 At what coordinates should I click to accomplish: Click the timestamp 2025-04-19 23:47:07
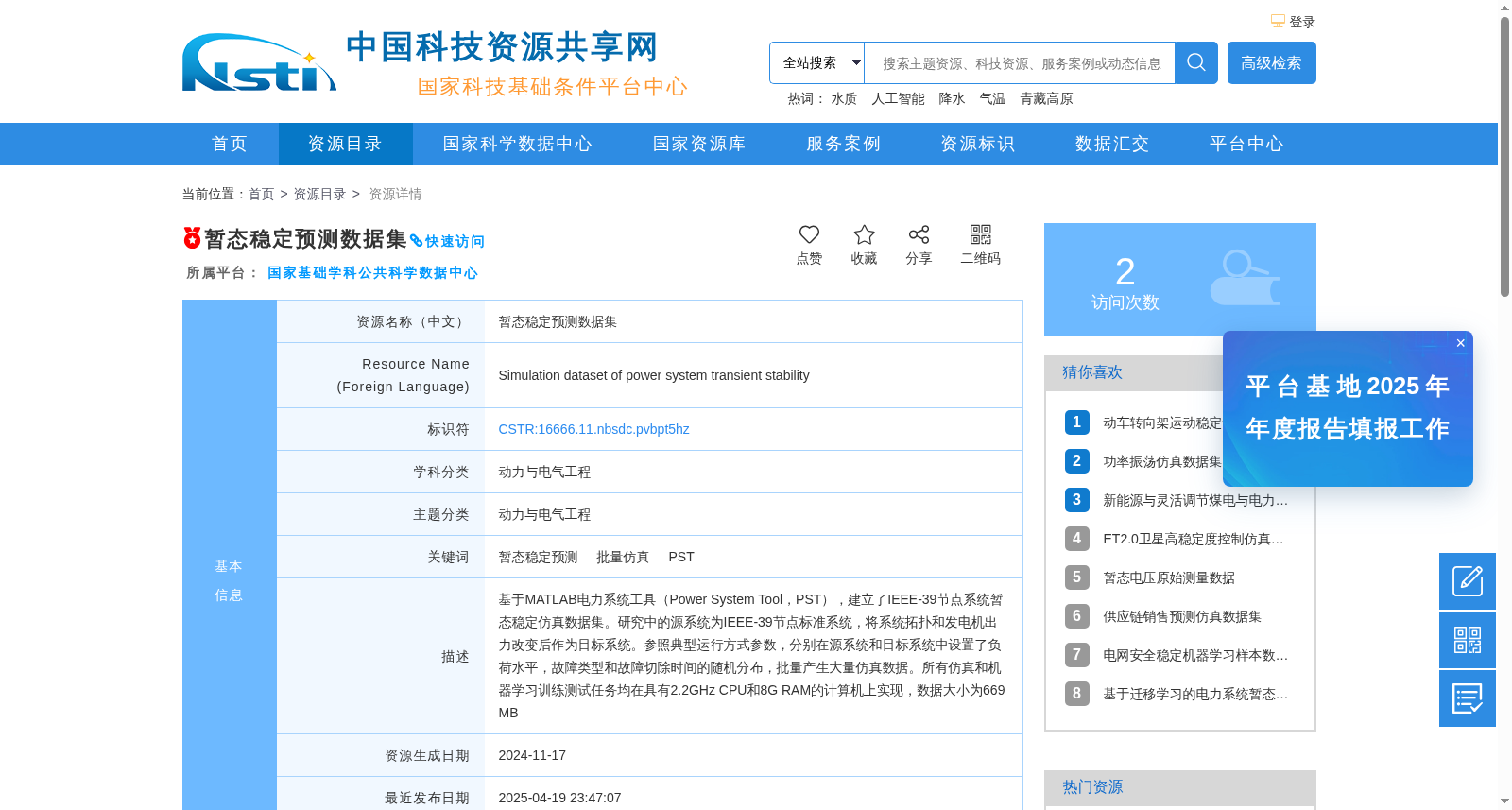click(559, 798)
